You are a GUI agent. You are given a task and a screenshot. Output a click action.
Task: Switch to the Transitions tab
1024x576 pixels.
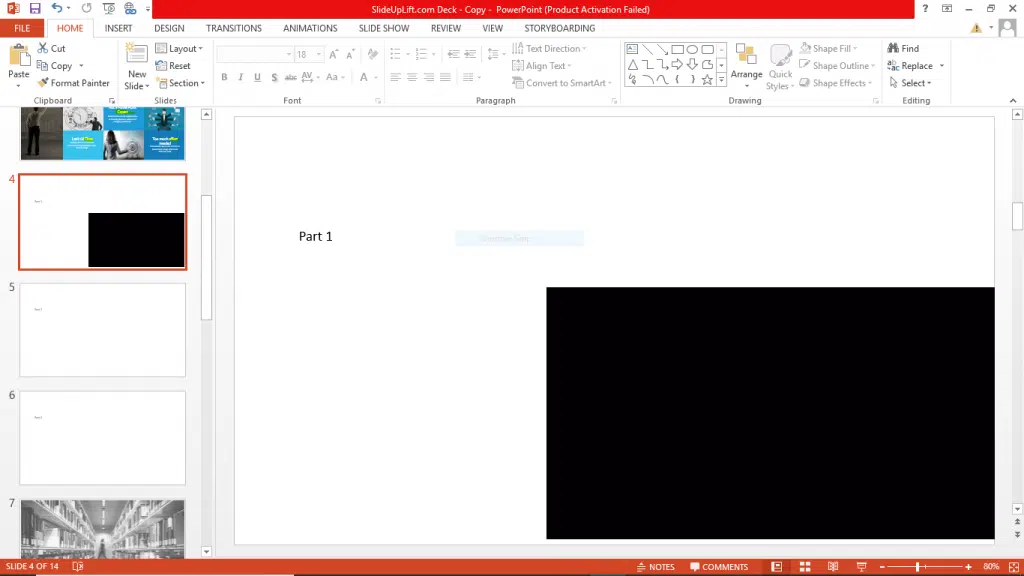pyautogui.click(x=233, y=28)
